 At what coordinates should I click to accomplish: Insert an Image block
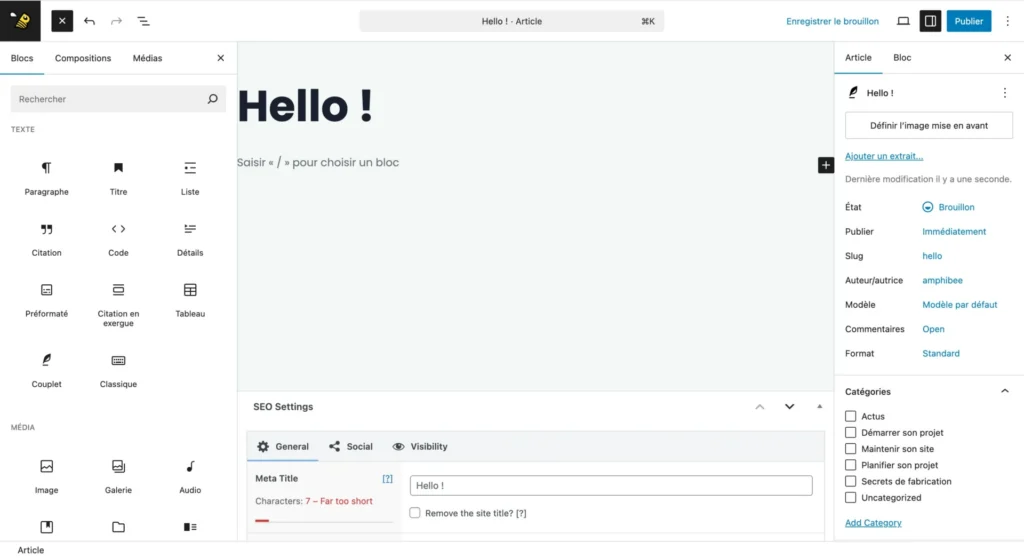pyautogui.click(x=46, y=476)
